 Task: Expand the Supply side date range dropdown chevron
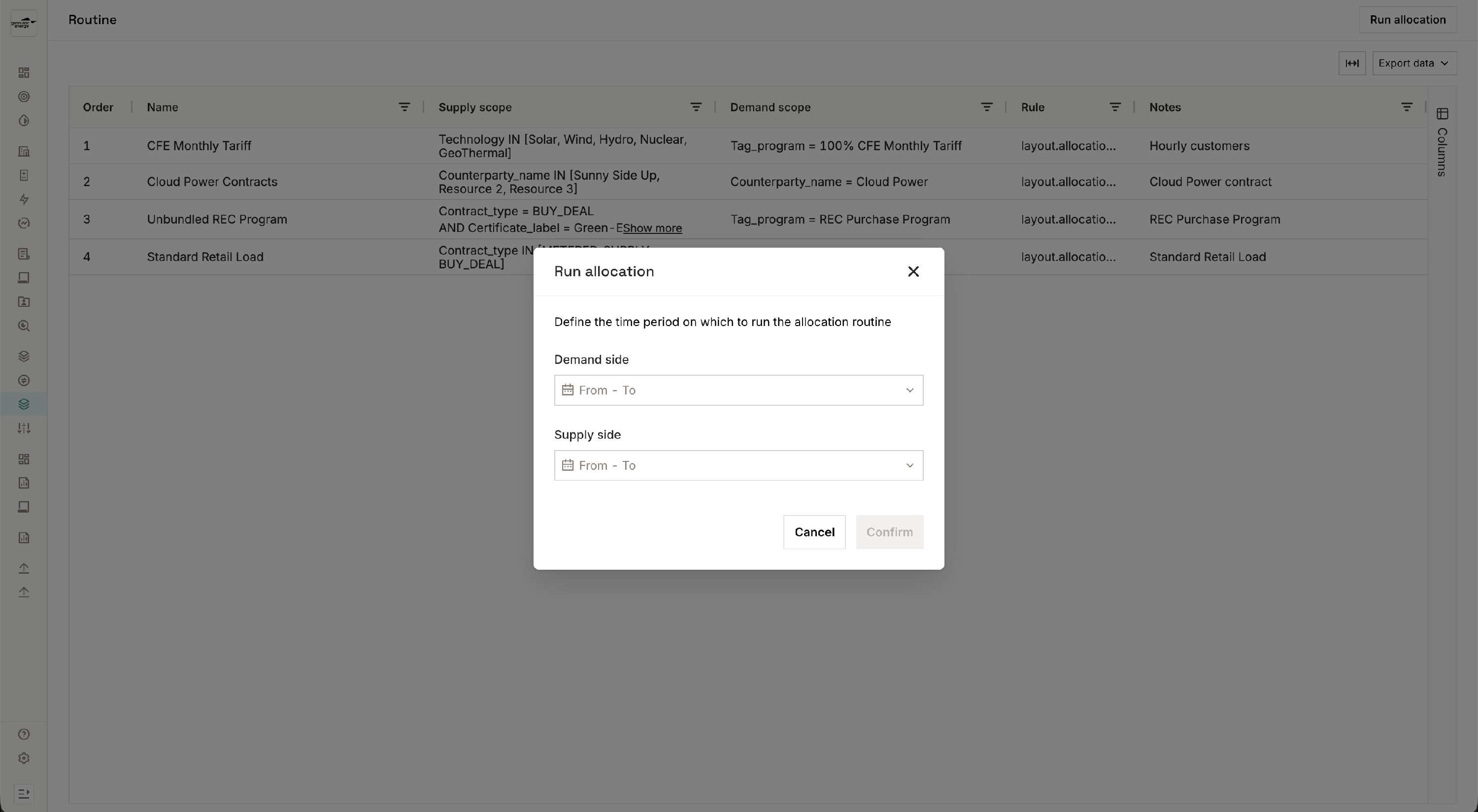point(909,465)
